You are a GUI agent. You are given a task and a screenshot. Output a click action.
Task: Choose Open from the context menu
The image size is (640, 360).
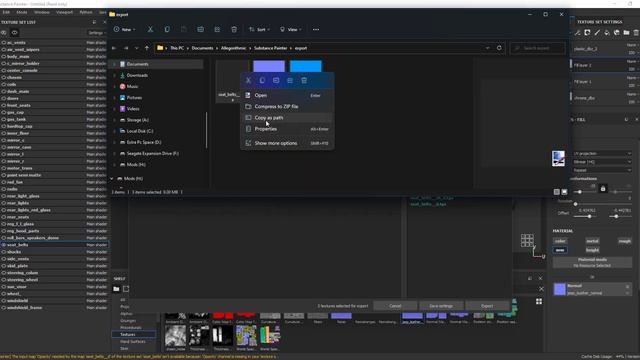(287, 95)
